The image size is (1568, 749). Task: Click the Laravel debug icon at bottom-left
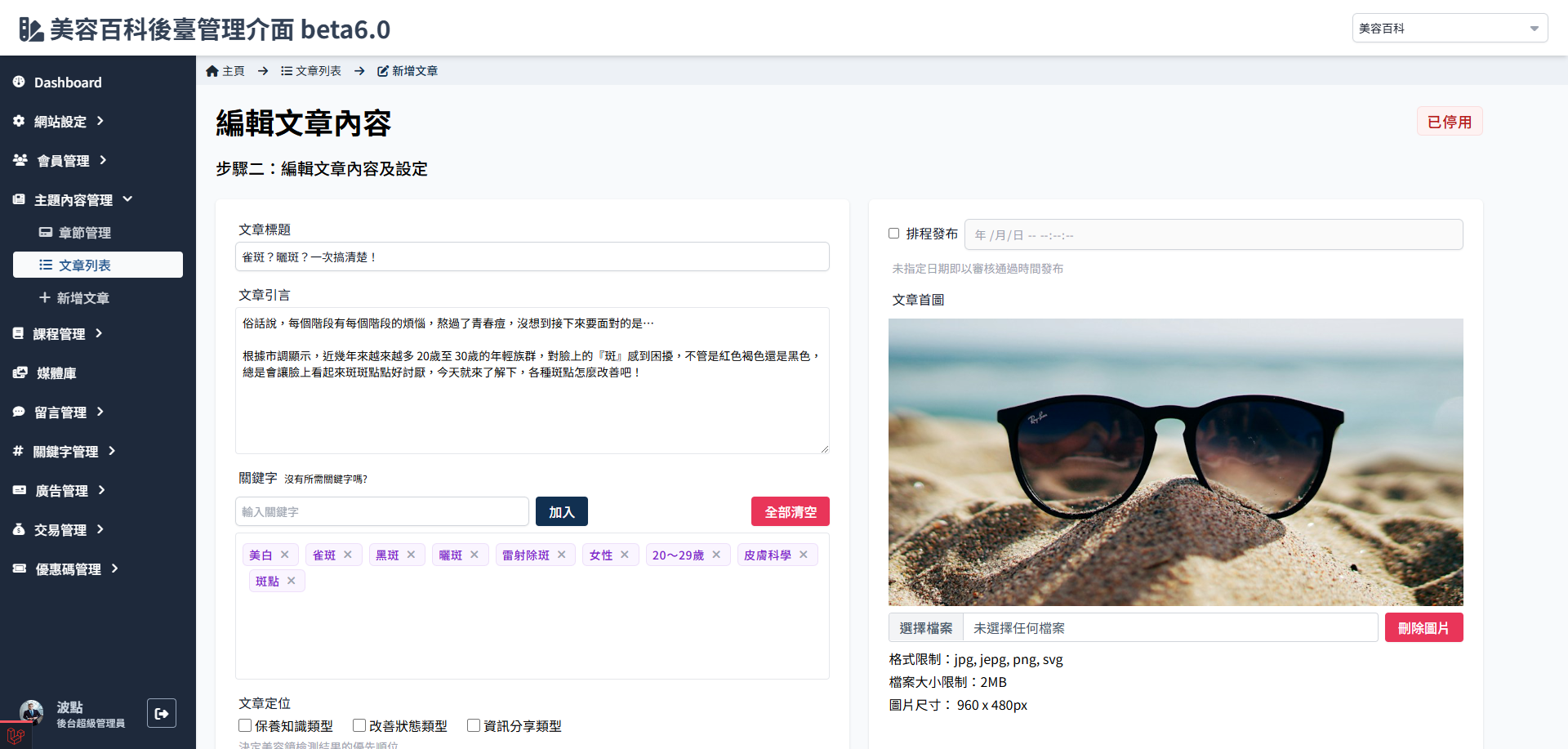(x=16, y=735)
